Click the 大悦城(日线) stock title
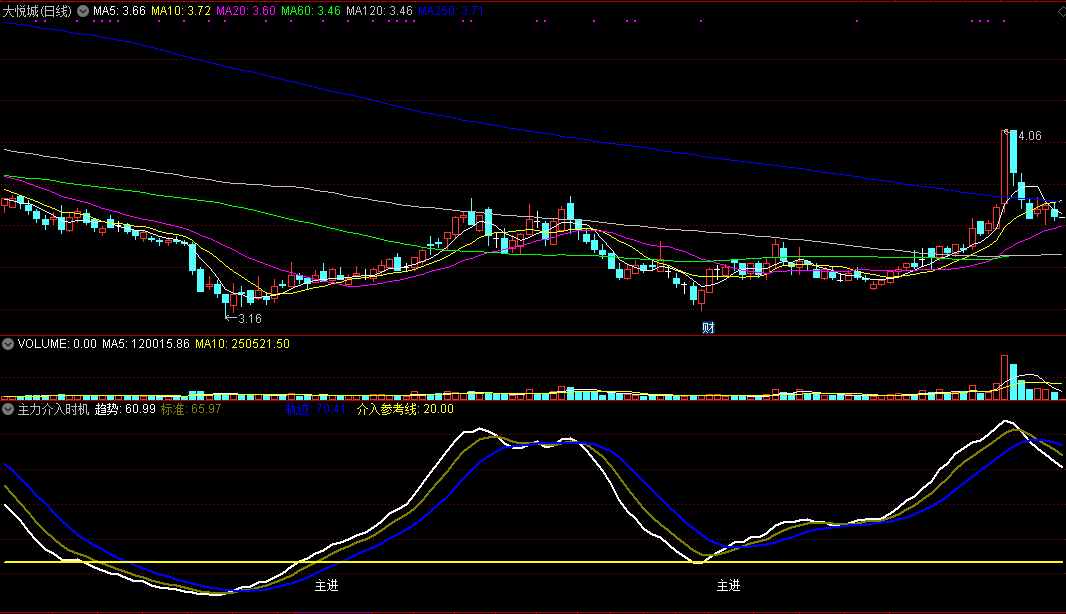The image size is (1066, 614). [x=37, y=11]
